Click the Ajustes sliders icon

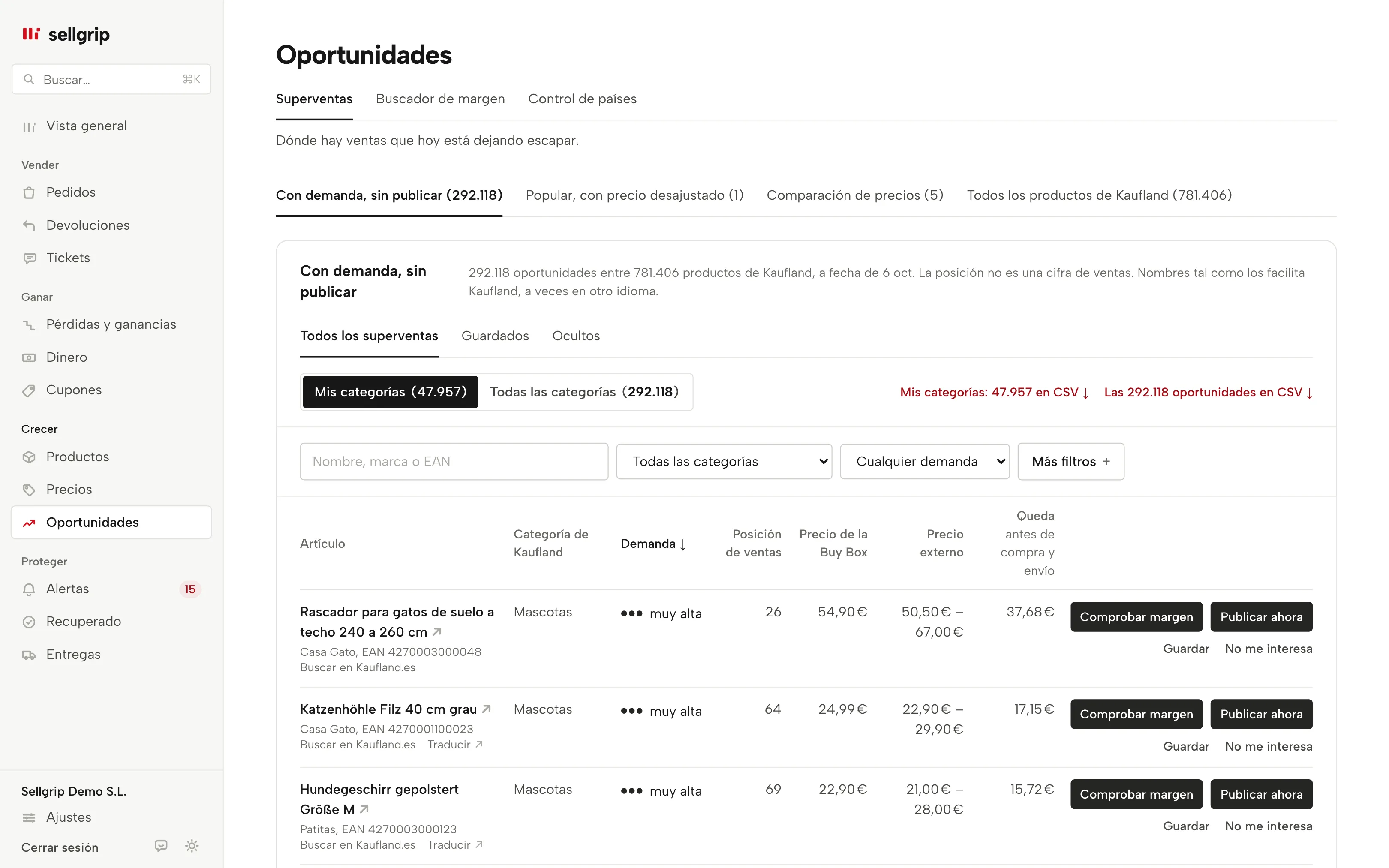click(29, 817)
